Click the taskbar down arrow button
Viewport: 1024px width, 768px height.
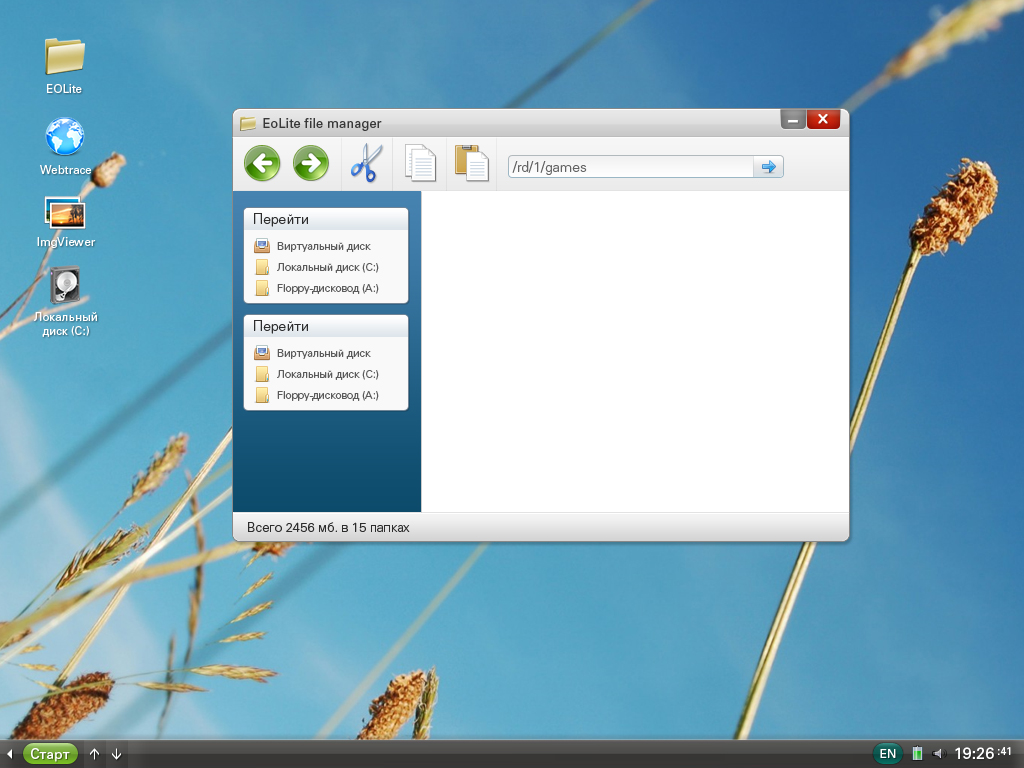[116, 754]
